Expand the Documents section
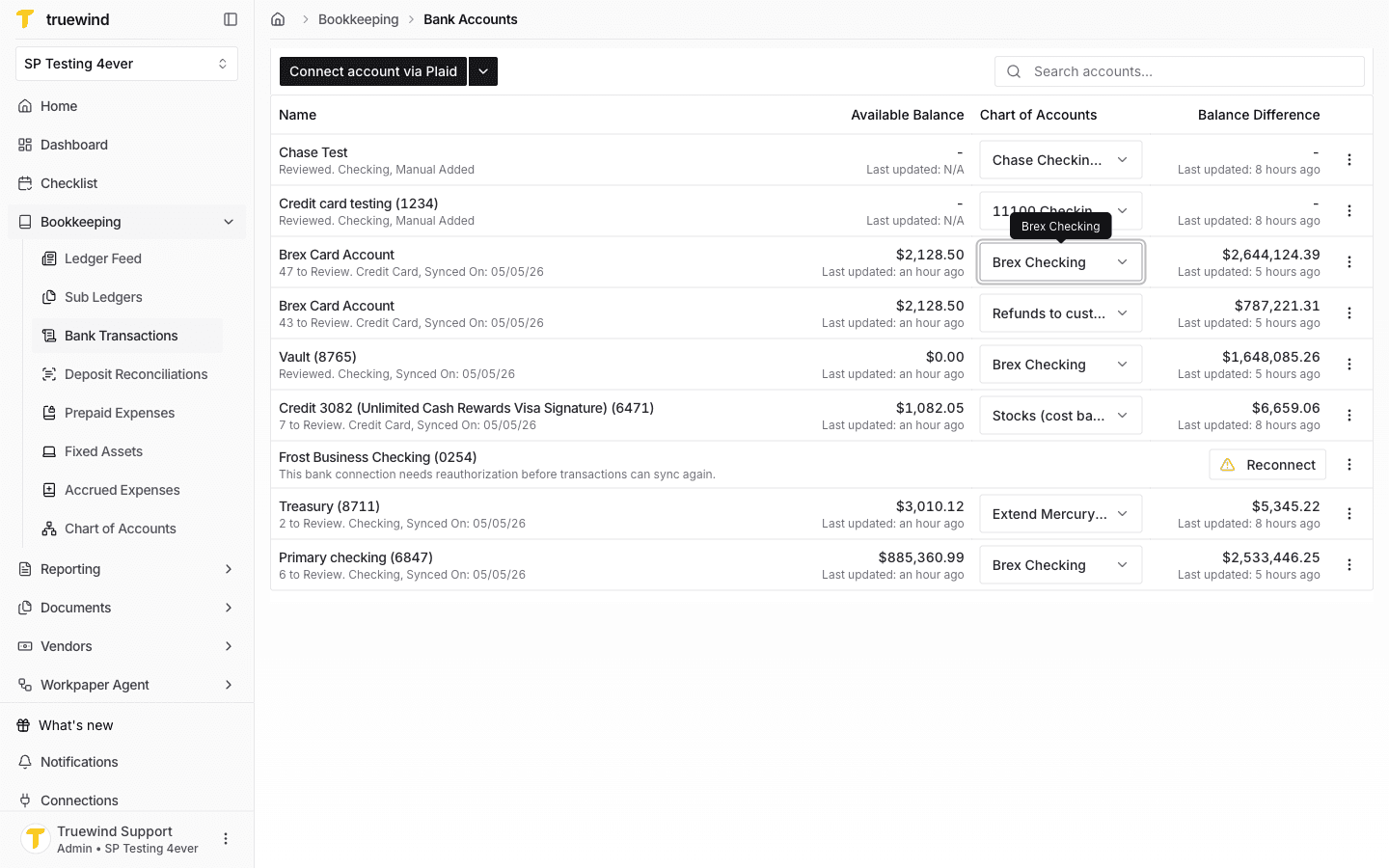Viewport: 1389px width, 868px height. point(126,608)
